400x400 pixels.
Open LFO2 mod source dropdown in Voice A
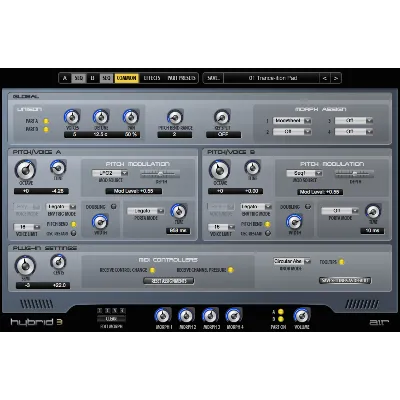110,173
